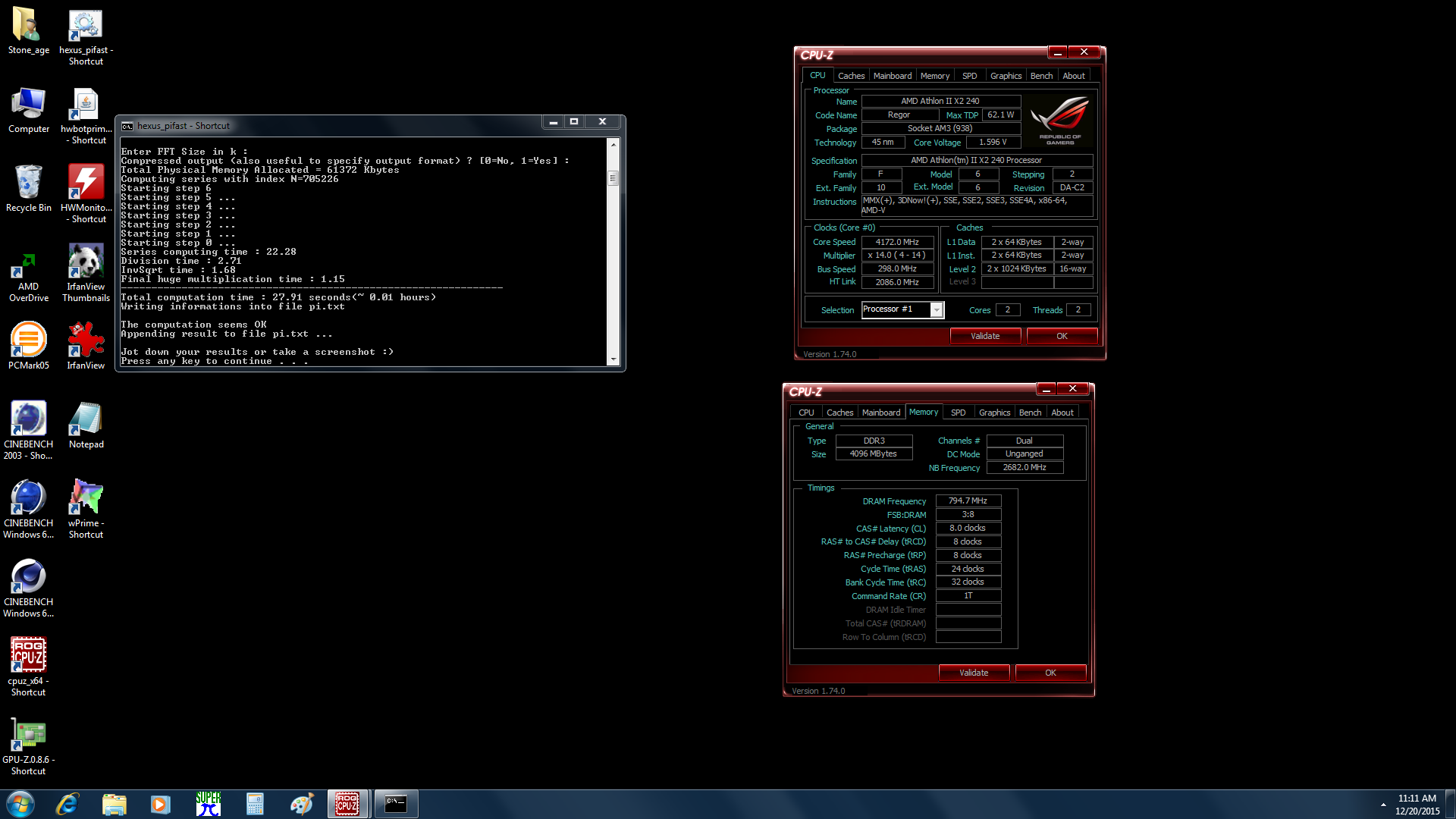
Task: Open Bench tab in upper CPU-Z window
Action: point(1041,76)
